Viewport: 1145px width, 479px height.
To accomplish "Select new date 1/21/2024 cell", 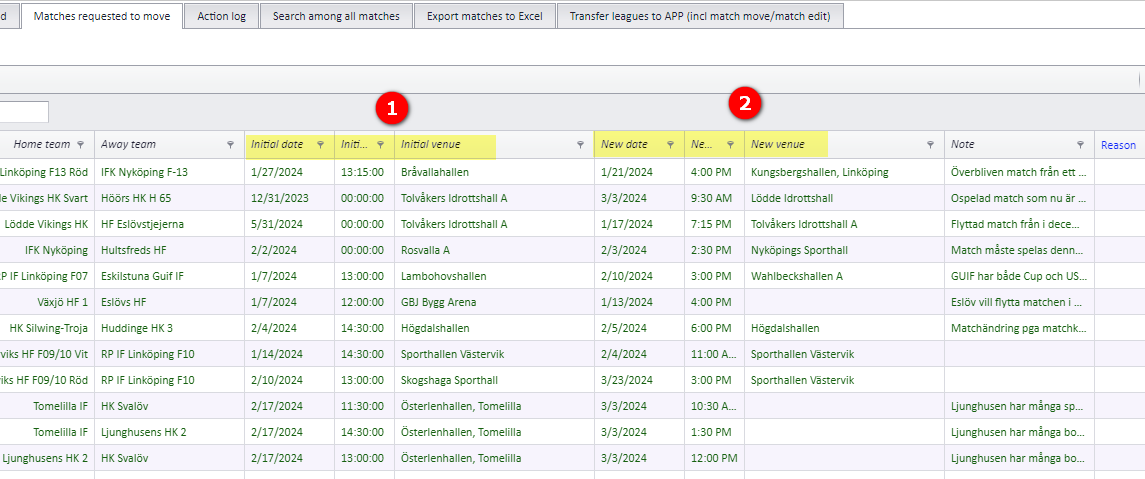I will tap(640, 172).
